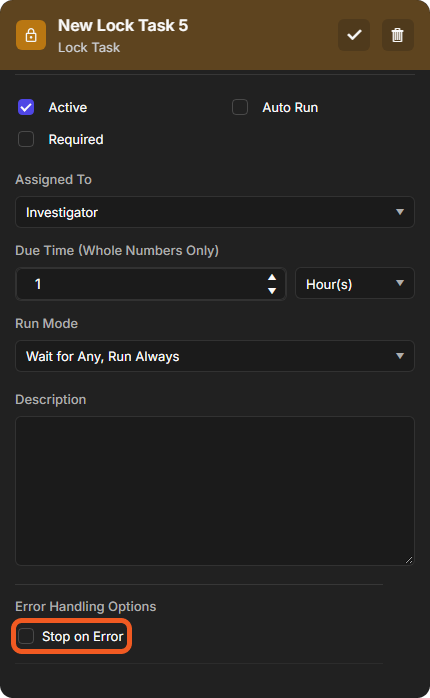
Task: Open the Run Mode dropdown
Action: click(x=215, y=356)
